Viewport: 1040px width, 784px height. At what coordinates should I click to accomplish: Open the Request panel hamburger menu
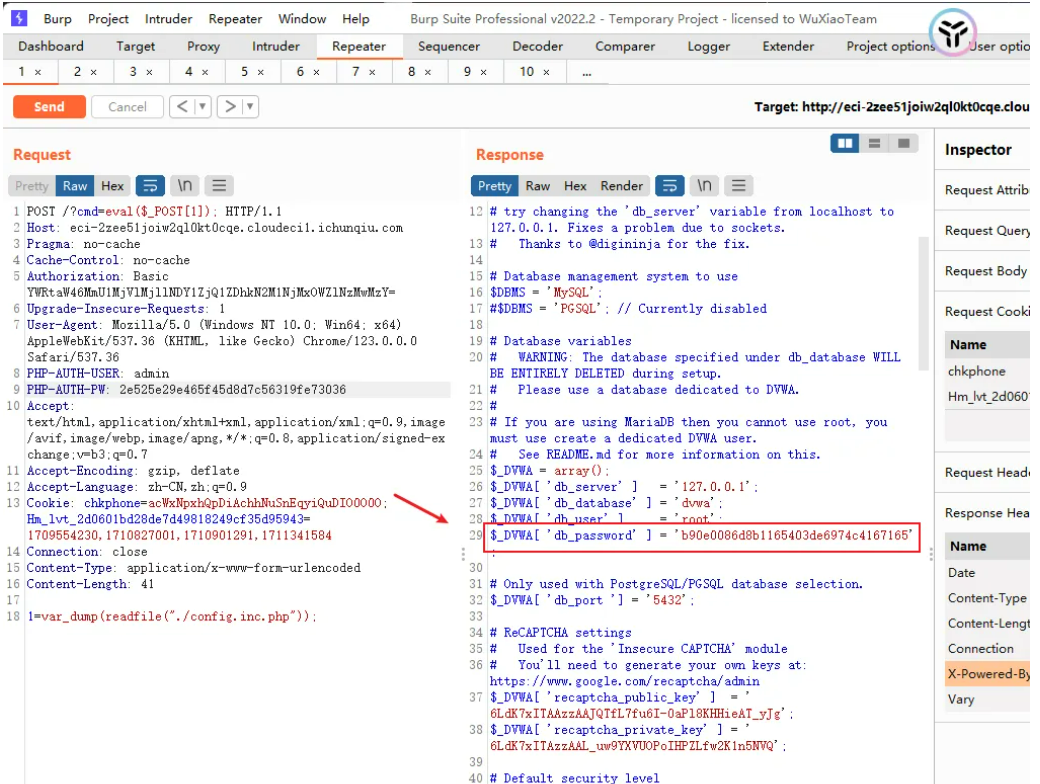pyautogui.click(x=220, y=186)
